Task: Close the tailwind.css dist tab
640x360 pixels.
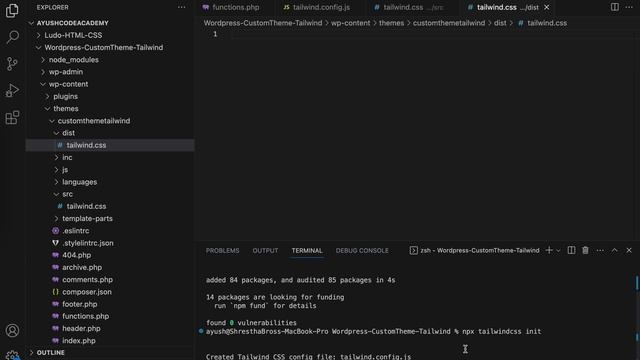Action: [x=547, y=7]
